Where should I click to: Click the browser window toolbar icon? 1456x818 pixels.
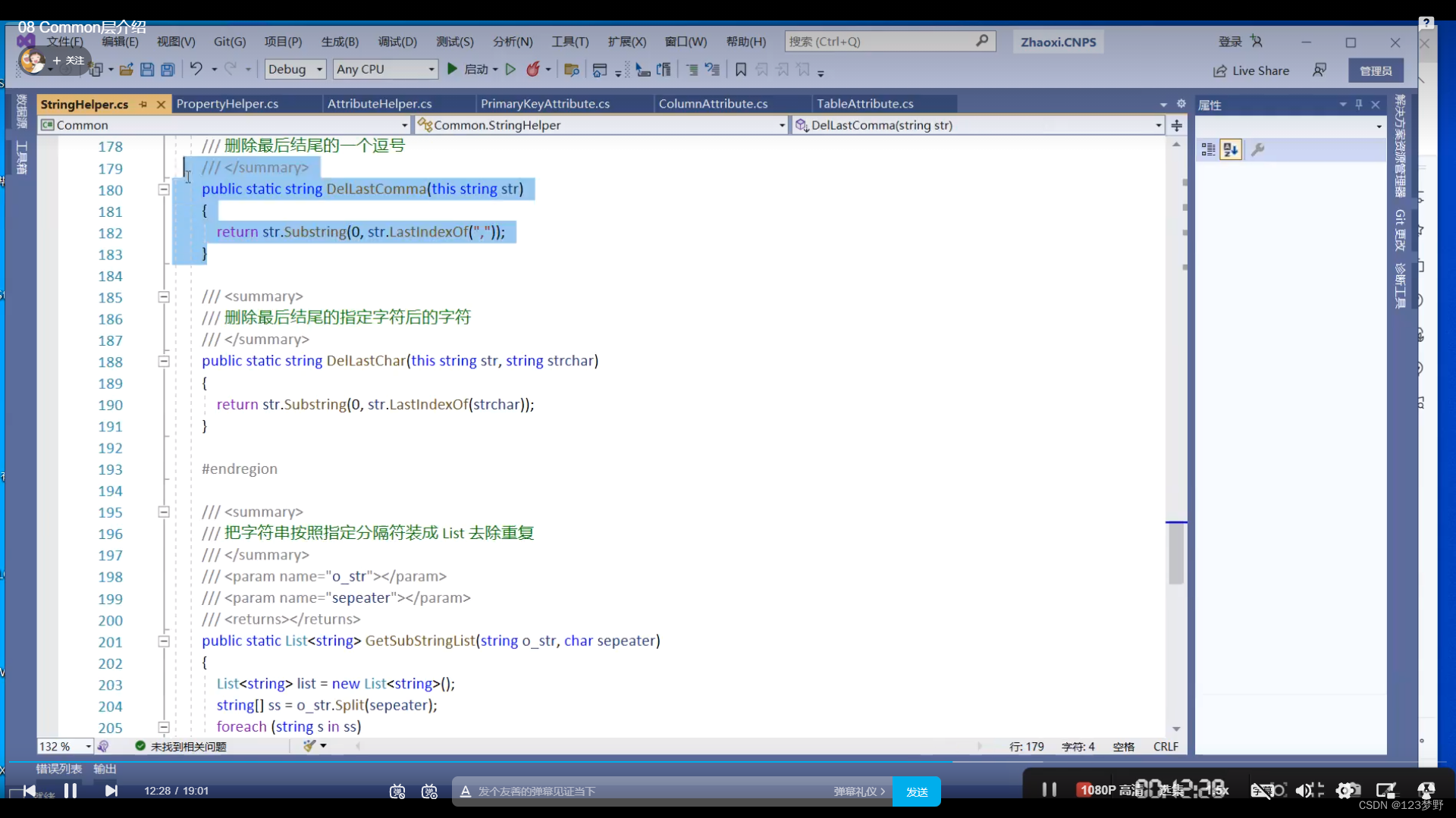pyautogui.click(x=600, y=70)
